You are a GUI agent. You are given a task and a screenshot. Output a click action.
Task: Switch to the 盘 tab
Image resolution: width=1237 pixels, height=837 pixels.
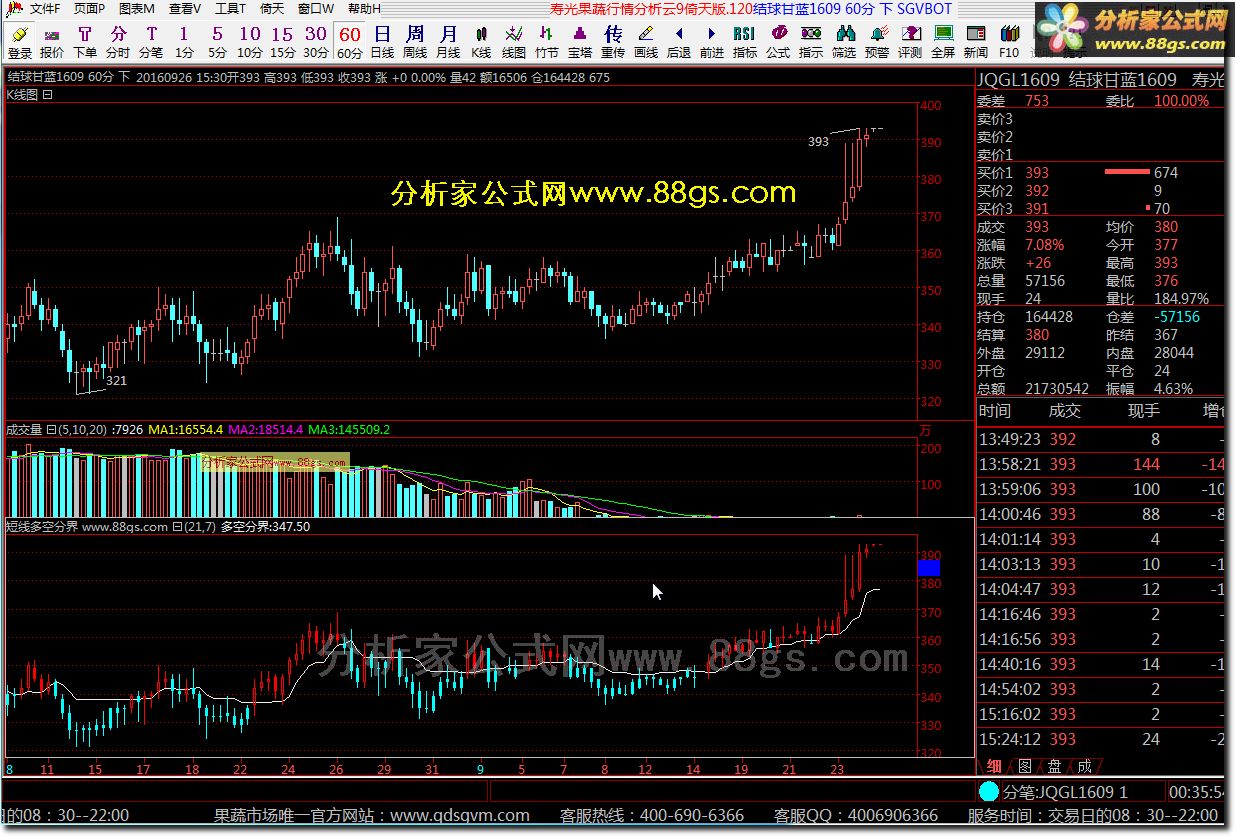(x=1054, y=766)
